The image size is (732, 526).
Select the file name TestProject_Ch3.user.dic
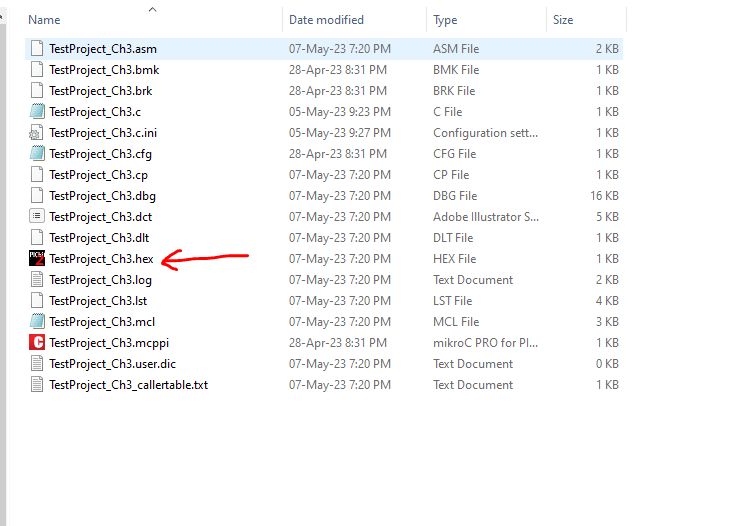click(x=113, y=364)
